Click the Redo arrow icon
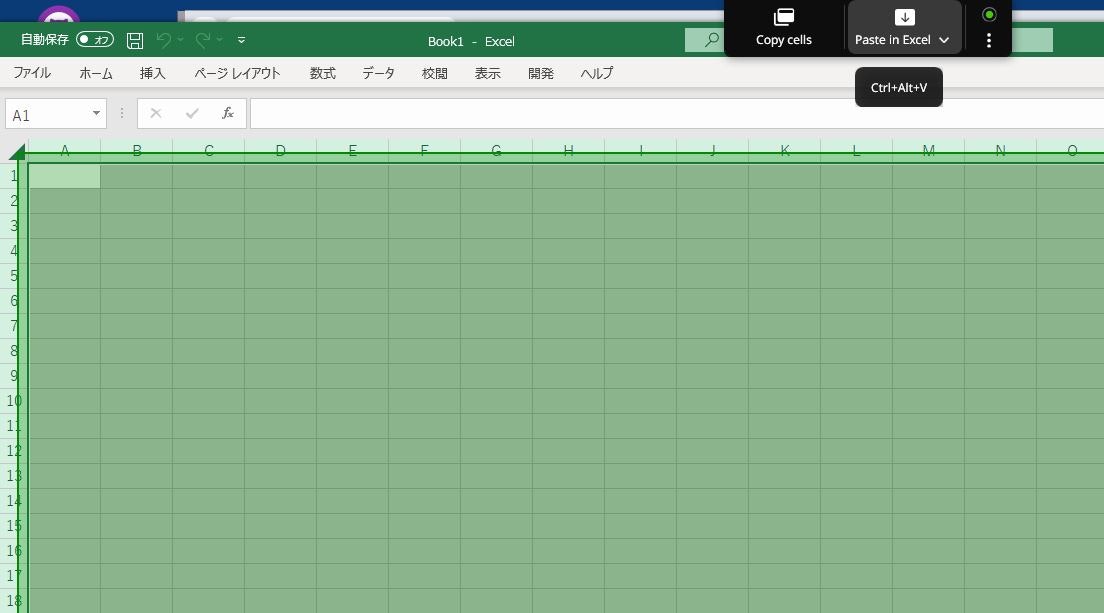 pyautogui.click(x=203, y=40)
